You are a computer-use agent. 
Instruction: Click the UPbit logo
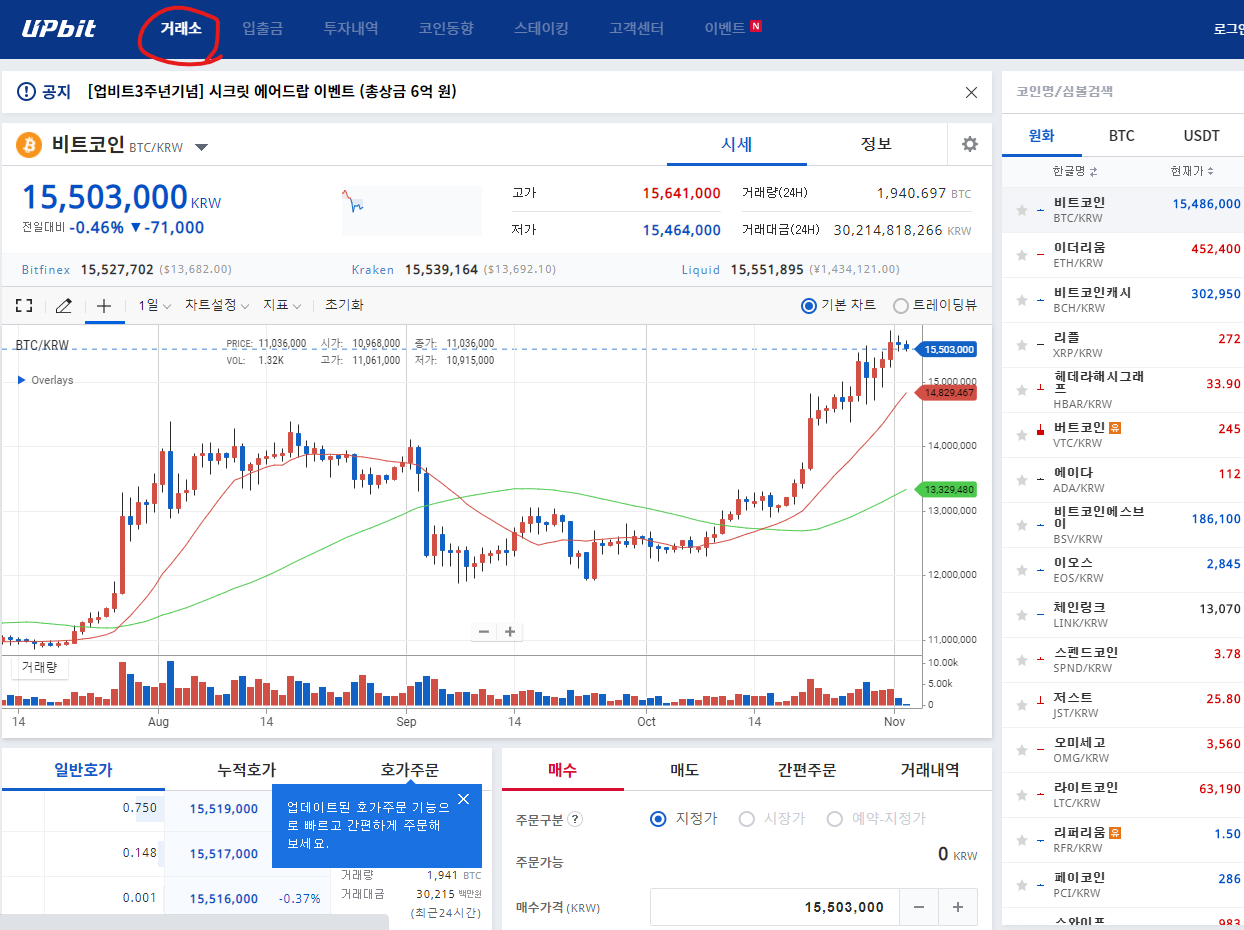point(59,28)
